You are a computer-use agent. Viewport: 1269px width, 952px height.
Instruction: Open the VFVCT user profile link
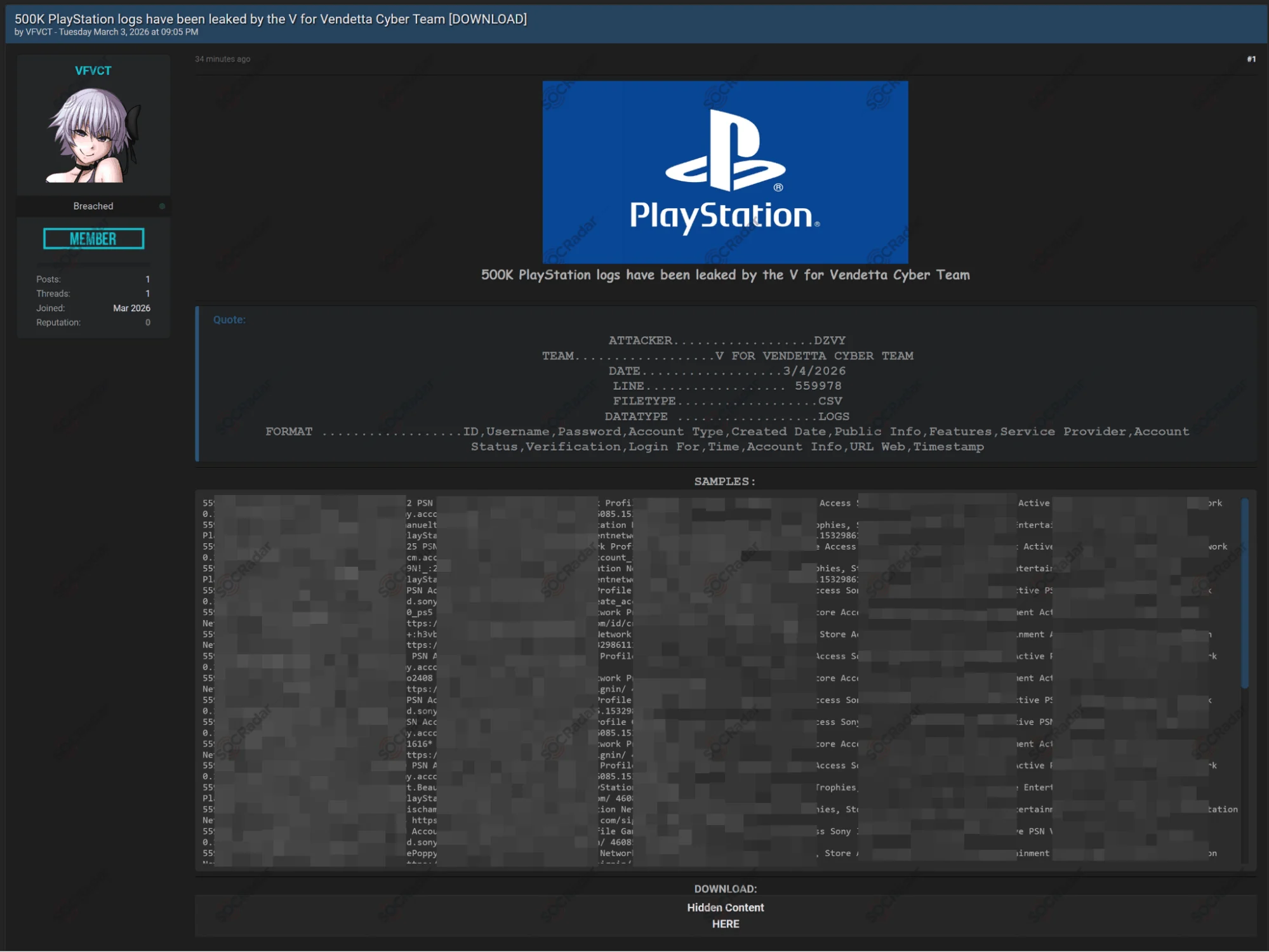tap(93, 70)
